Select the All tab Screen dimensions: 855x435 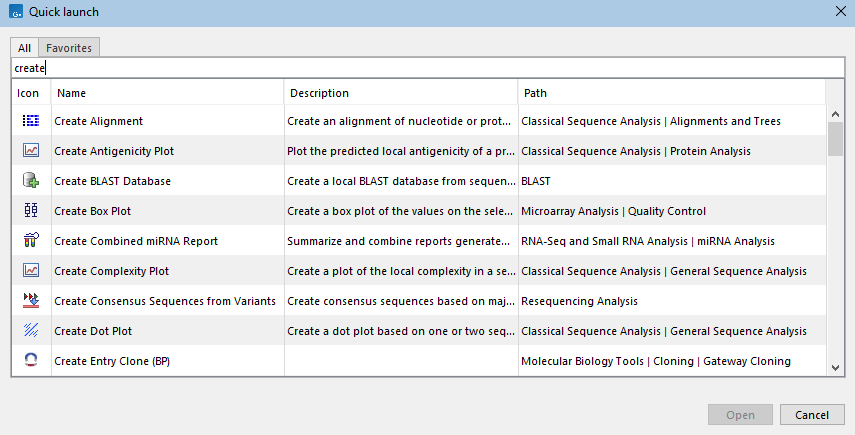(x=25, y=48)
